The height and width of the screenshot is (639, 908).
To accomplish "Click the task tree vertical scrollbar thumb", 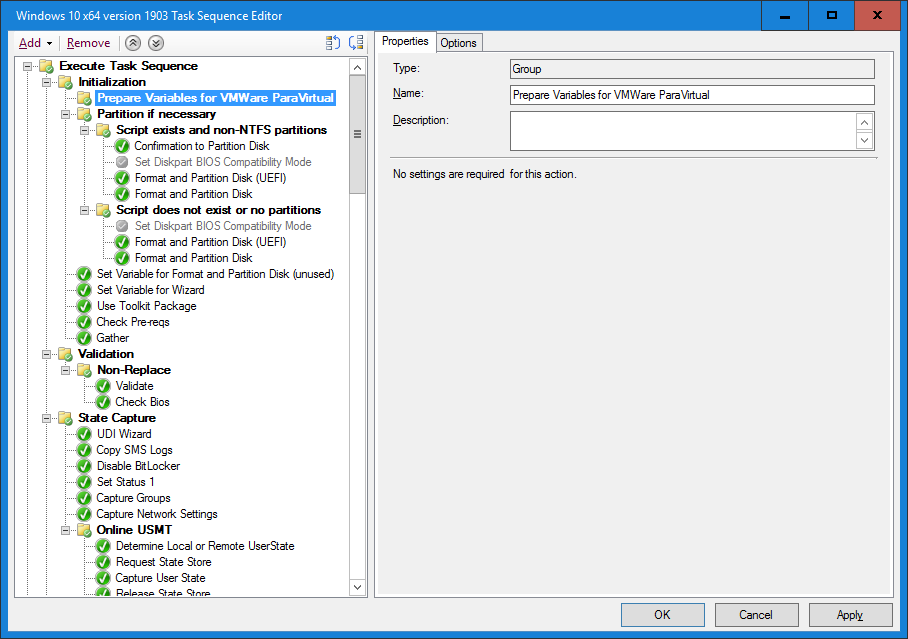I will (x=358, y=134).
